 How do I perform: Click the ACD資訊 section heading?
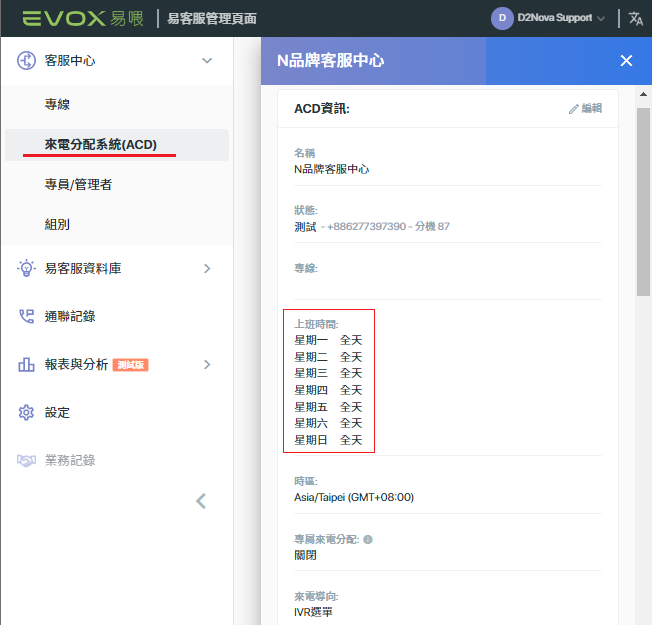click(x=322, y=109)
